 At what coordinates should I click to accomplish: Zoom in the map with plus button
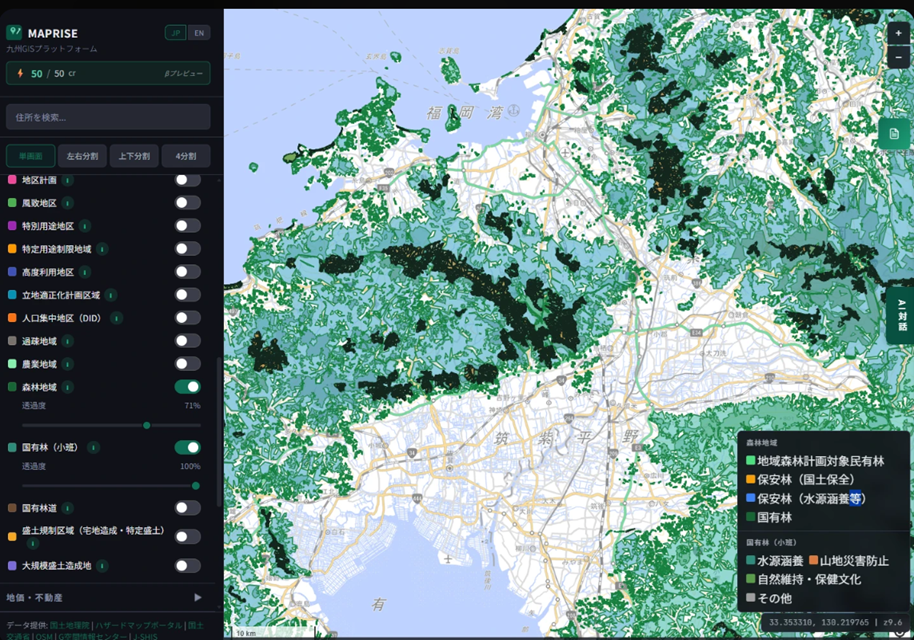[898, 33]
